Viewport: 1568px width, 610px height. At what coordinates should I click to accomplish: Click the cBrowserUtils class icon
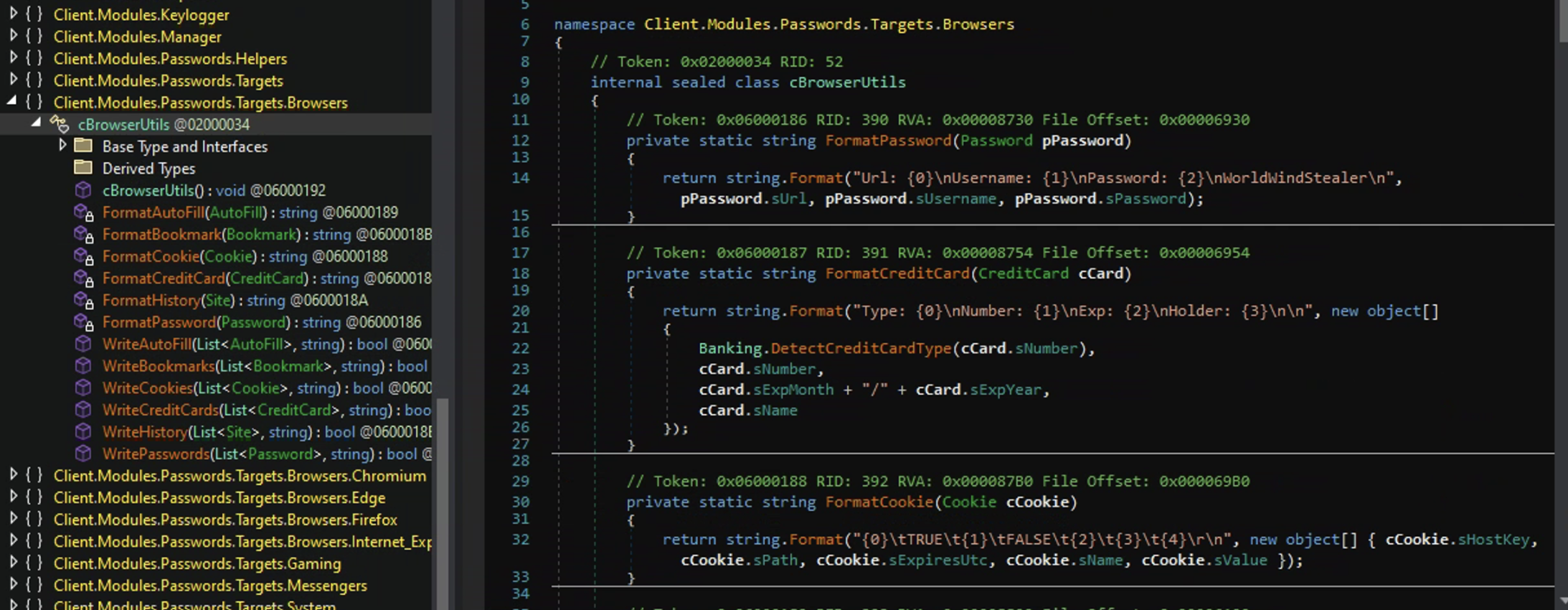(x=60, y=124)
